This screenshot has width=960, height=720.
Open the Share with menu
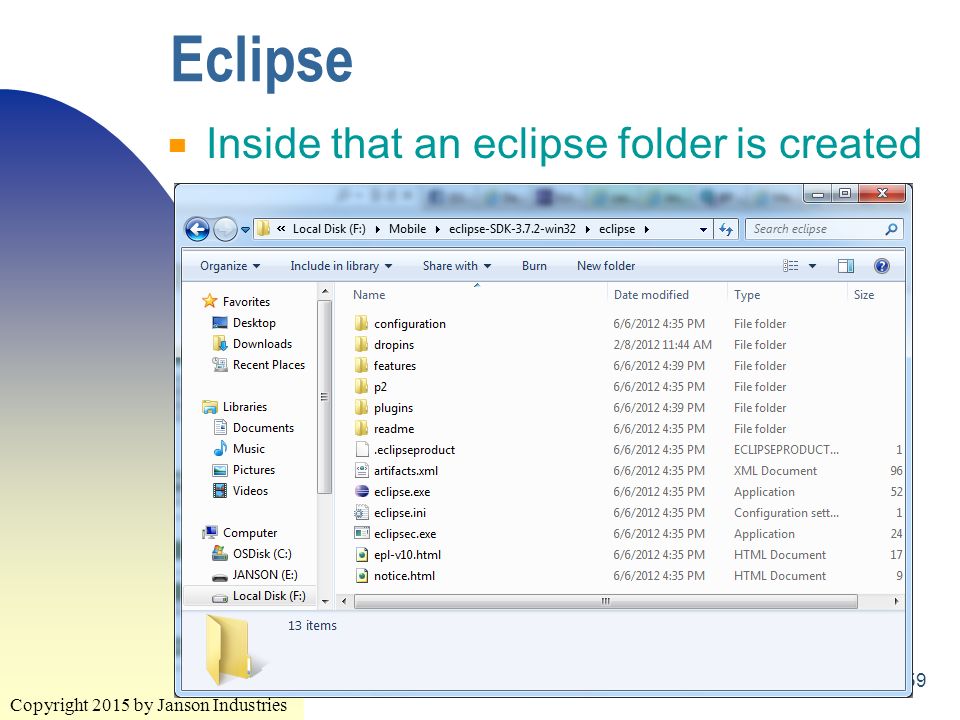pos(457,266)
